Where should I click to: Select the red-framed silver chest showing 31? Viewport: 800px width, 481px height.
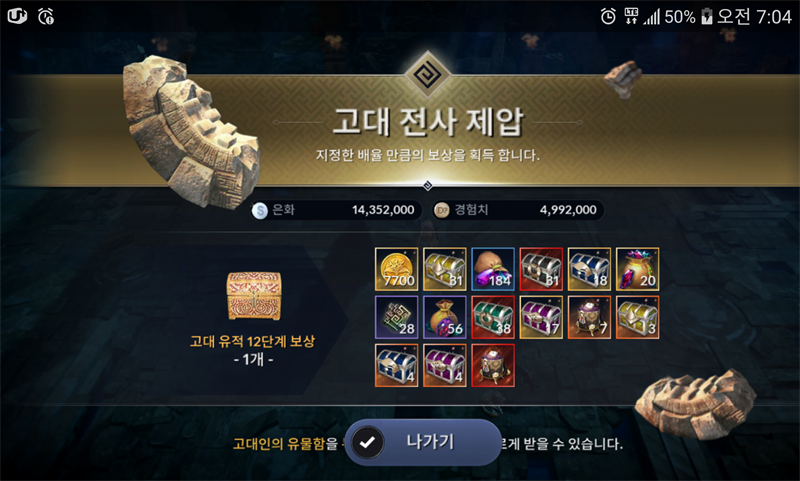point(541,269)
